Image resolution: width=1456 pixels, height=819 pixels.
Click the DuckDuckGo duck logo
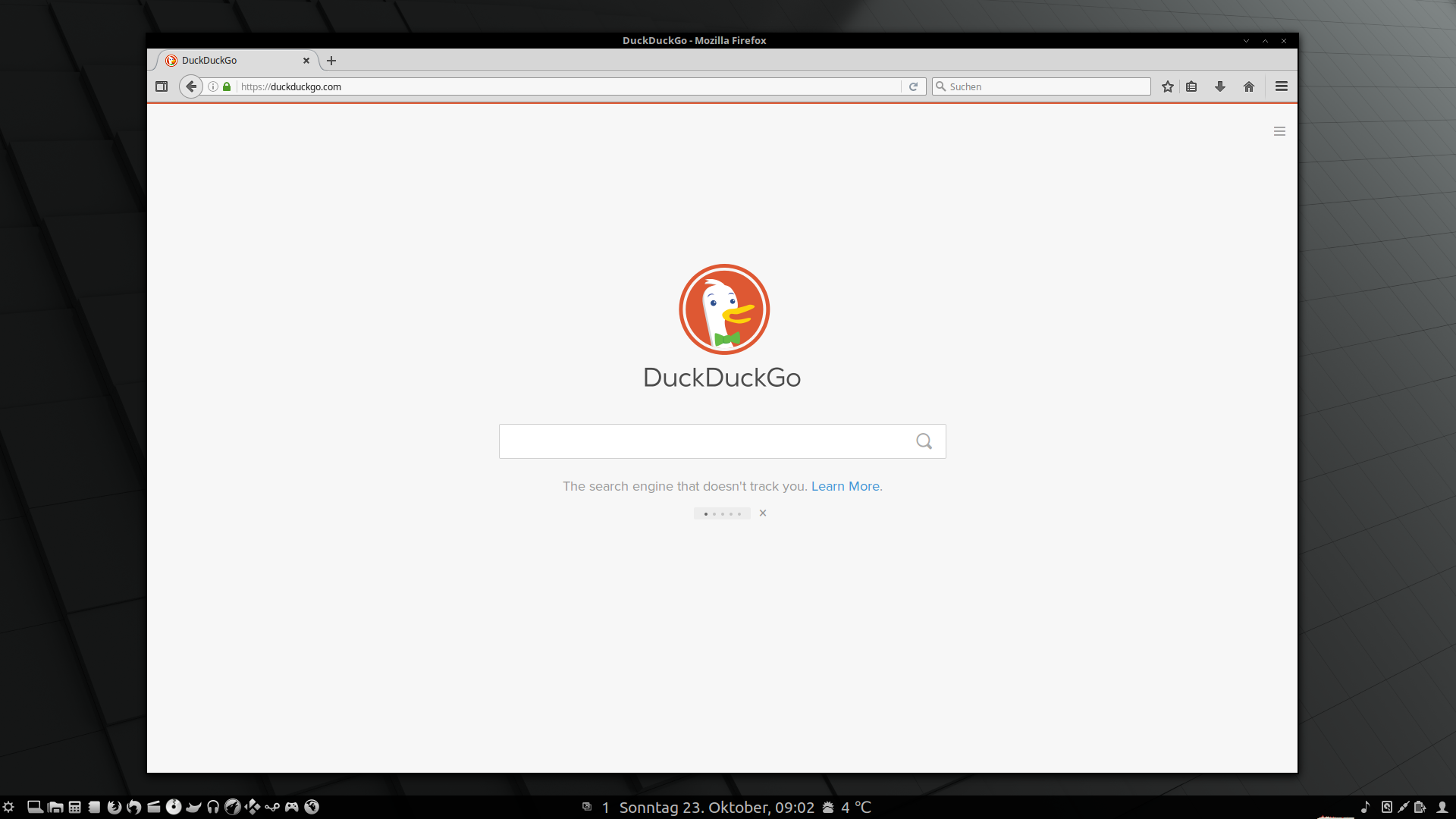pyautogui.click(x=724, y=309)
